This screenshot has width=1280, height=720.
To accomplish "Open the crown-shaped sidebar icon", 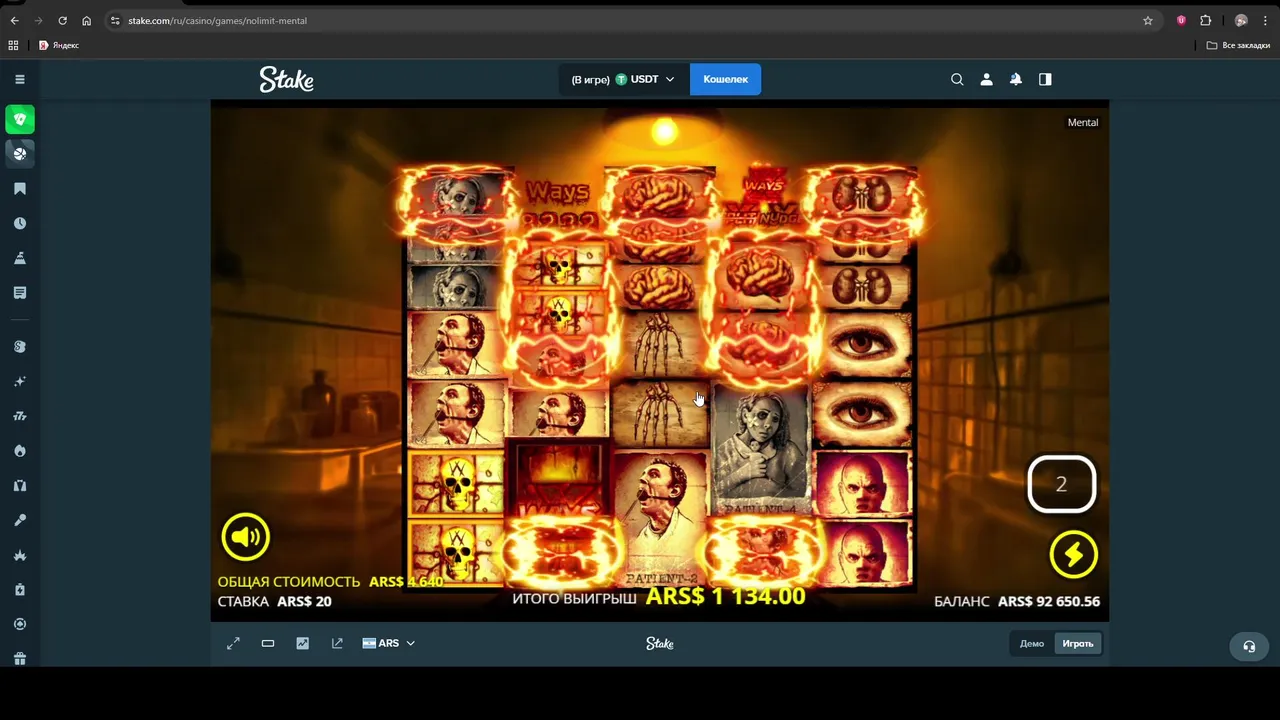I will coord(20,555).
